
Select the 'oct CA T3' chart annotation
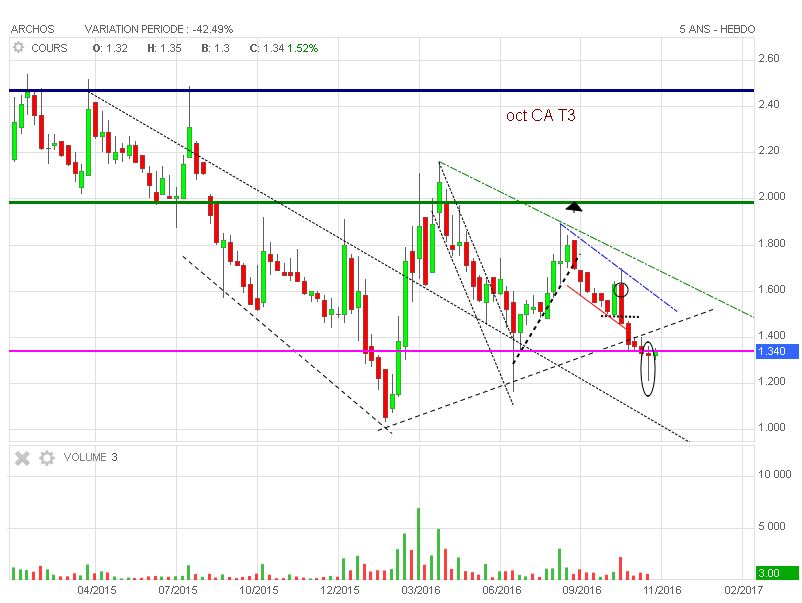541,116
